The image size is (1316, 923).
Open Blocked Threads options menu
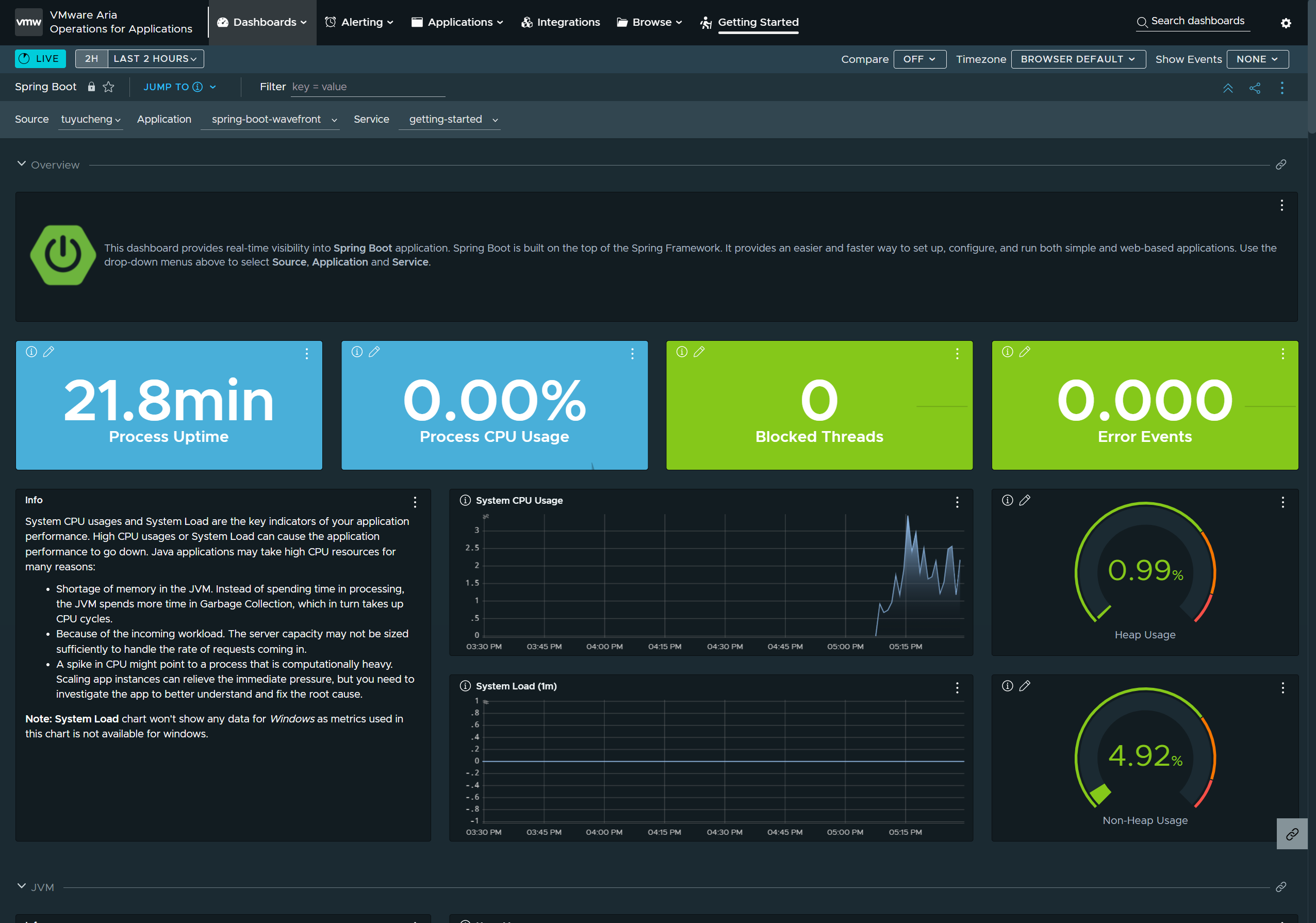(x=957, y=354)
